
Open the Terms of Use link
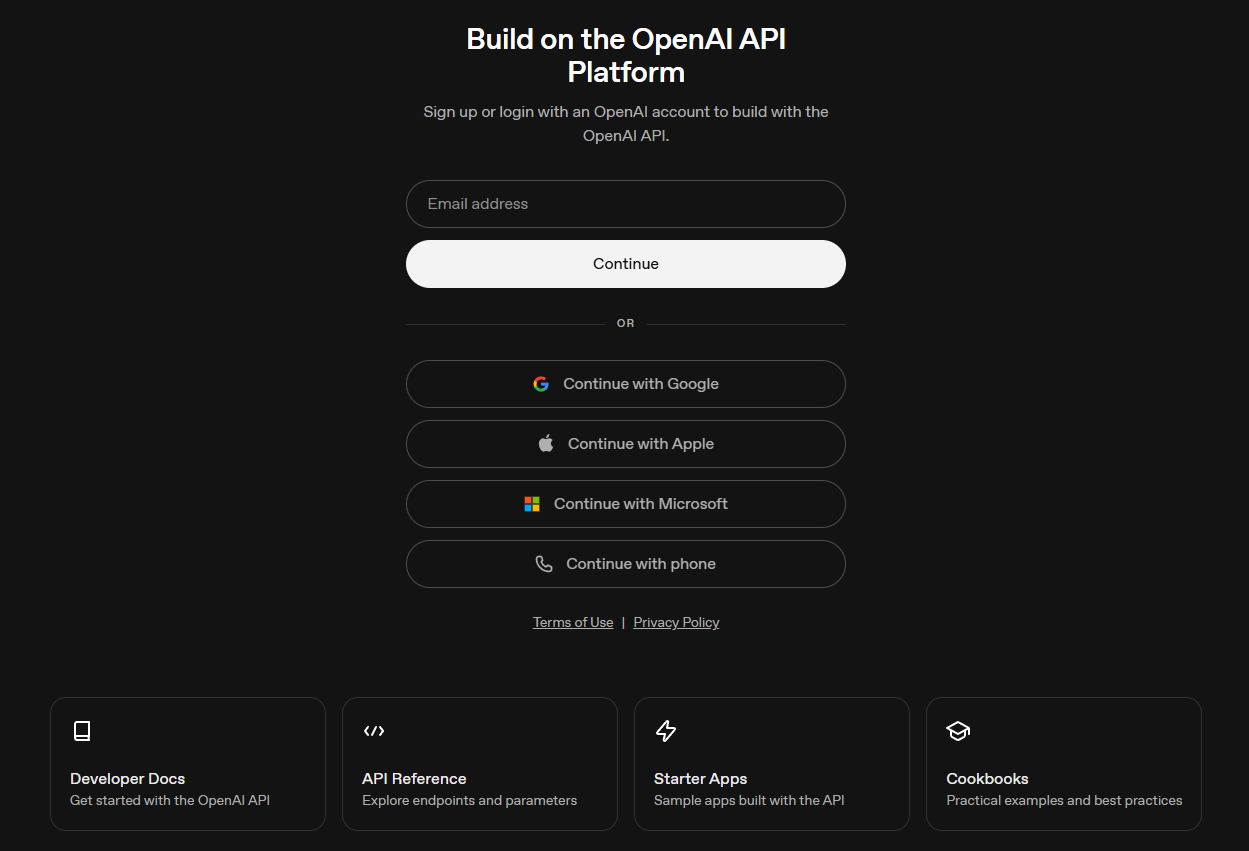coord(573,622)
